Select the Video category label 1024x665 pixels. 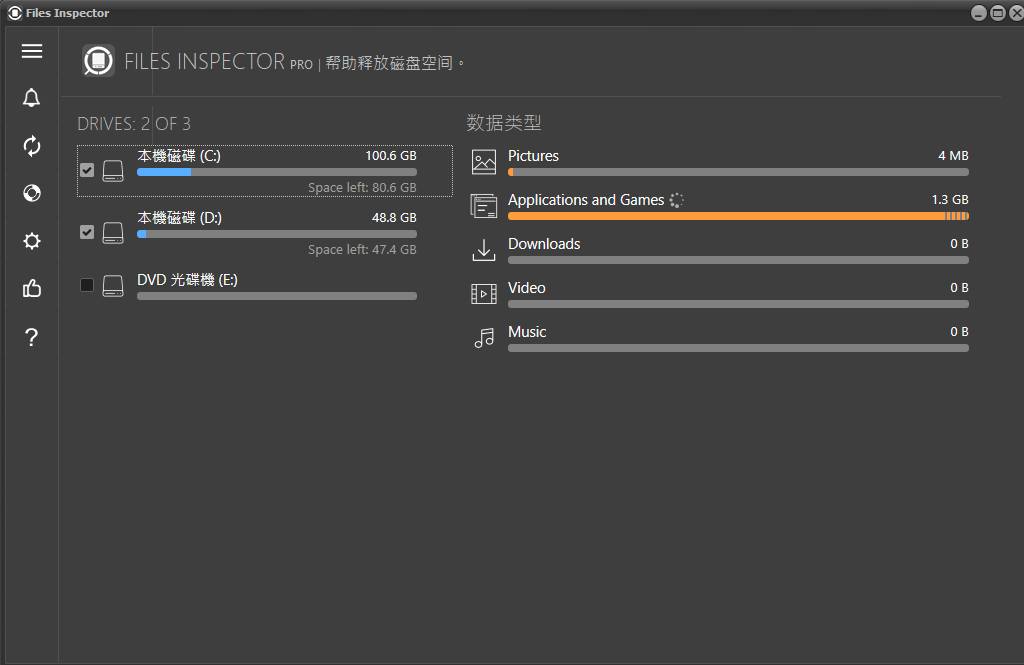(x=526, y=288)
